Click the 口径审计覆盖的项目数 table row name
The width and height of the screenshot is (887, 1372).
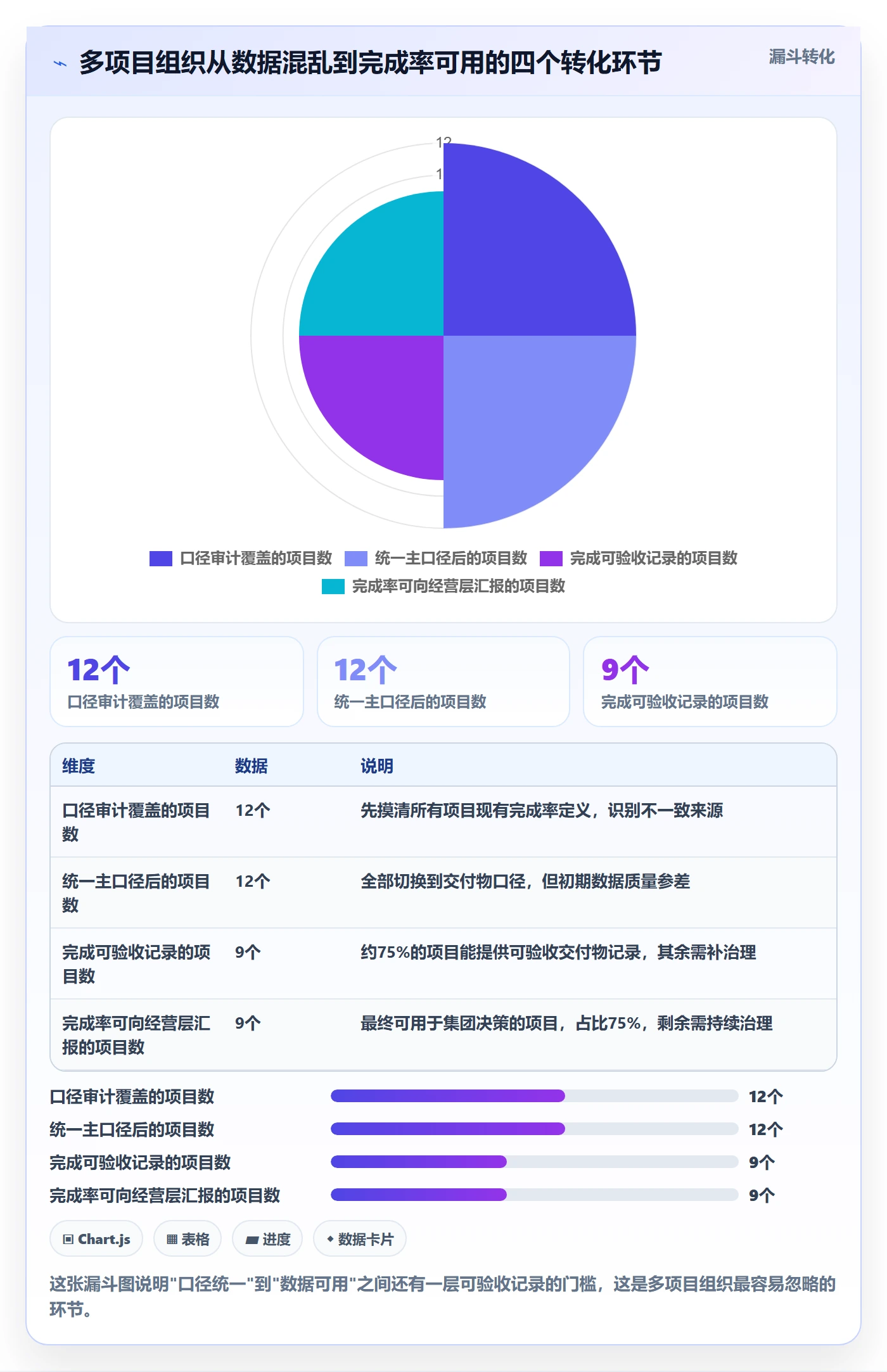point(136,822)
